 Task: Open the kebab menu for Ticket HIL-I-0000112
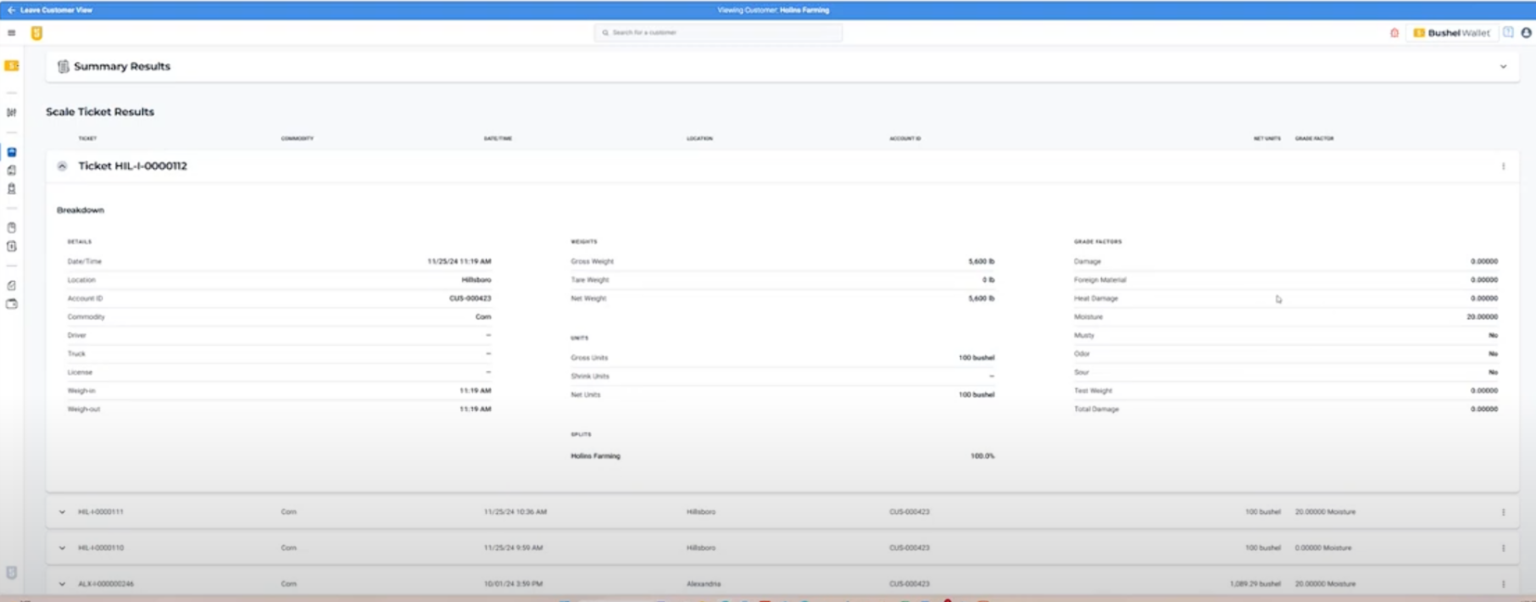point(1503,166)
